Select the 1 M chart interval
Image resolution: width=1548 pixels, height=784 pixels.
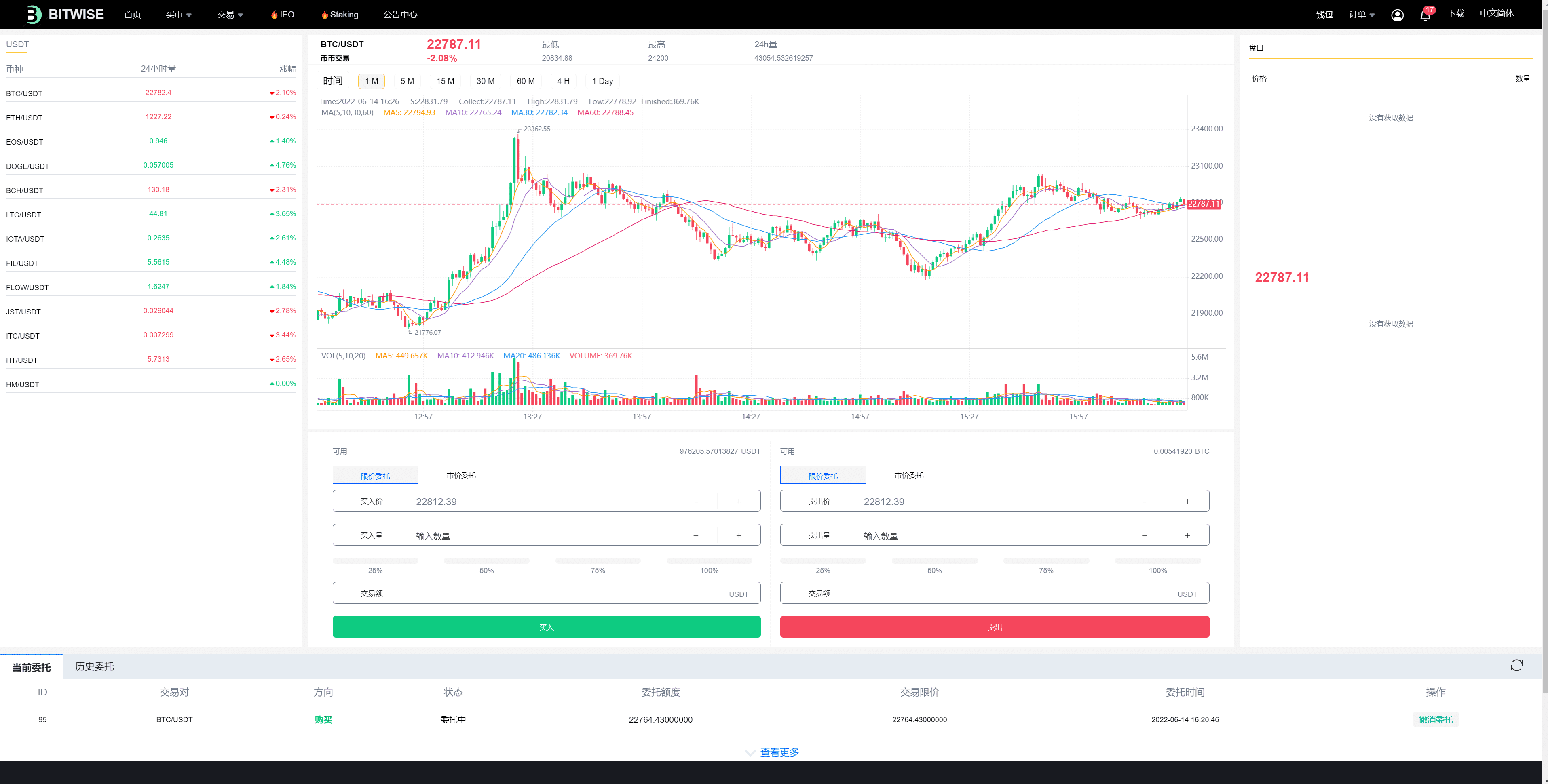tap(372, 81)
